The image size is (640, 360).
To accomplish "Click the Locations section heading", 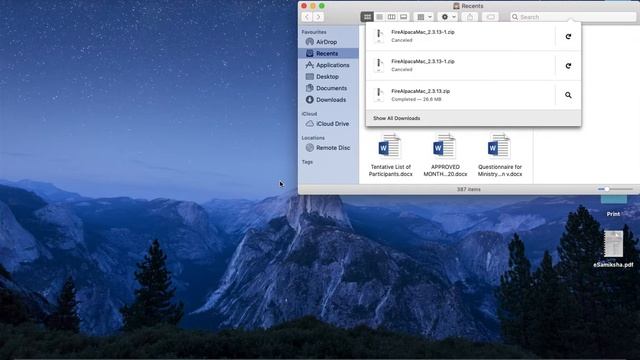I will point(313,138).
